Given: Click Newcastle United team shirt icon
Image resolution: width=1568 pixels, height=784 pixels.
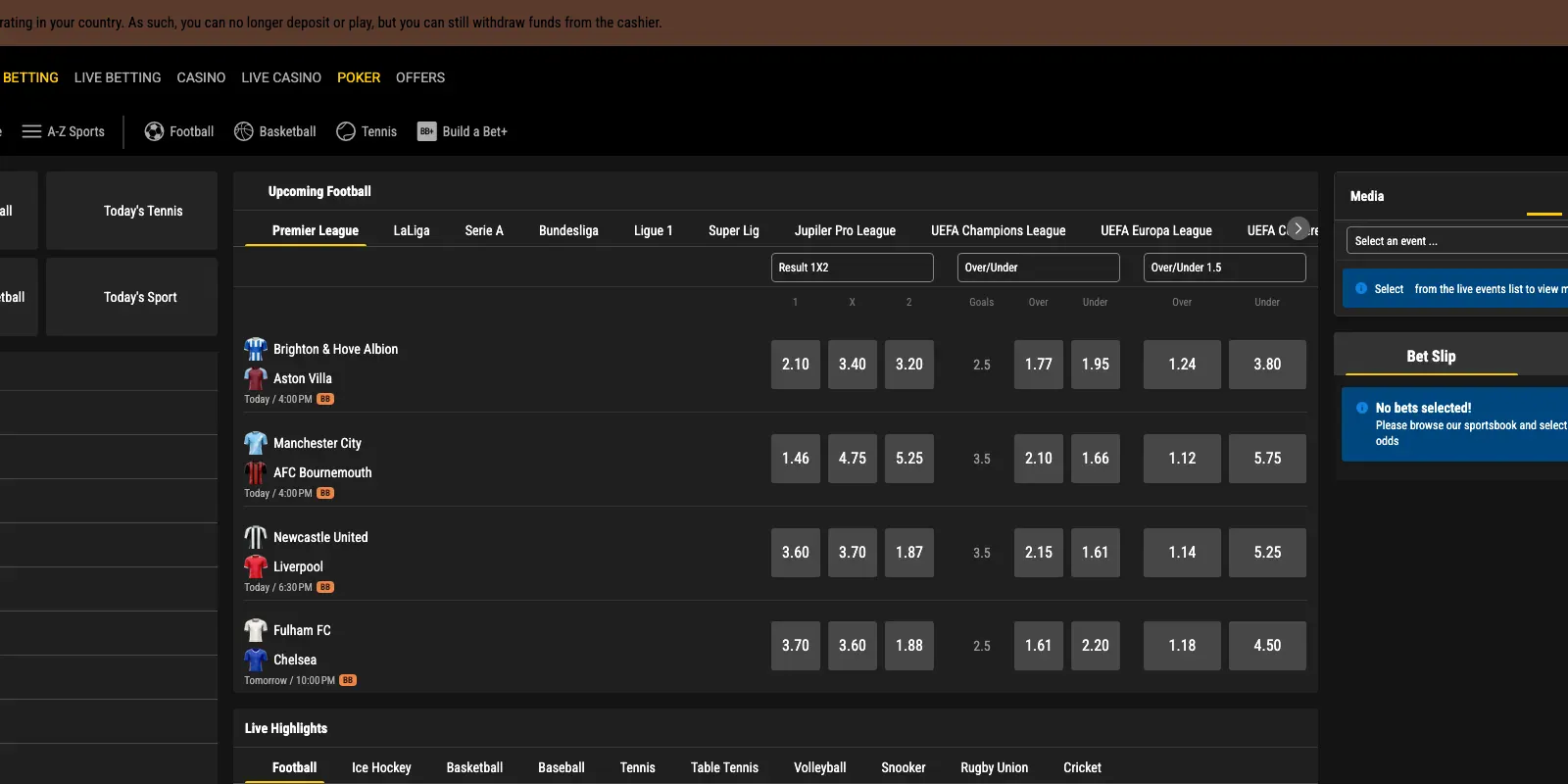Looking at the screenshot, I should [x=256, y=537].
